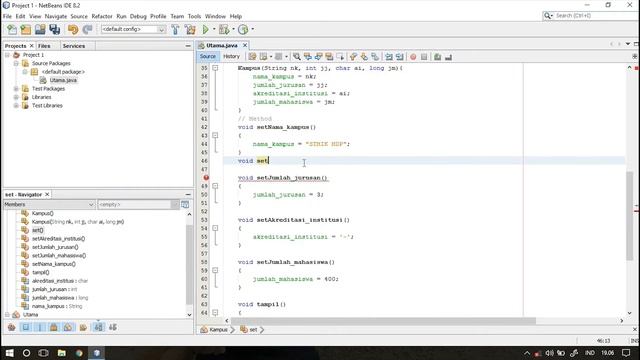This screenshot has width=640, height=360.
Task: Toggle Show Static Members filter in Navigator
Action: coord(40,327)
